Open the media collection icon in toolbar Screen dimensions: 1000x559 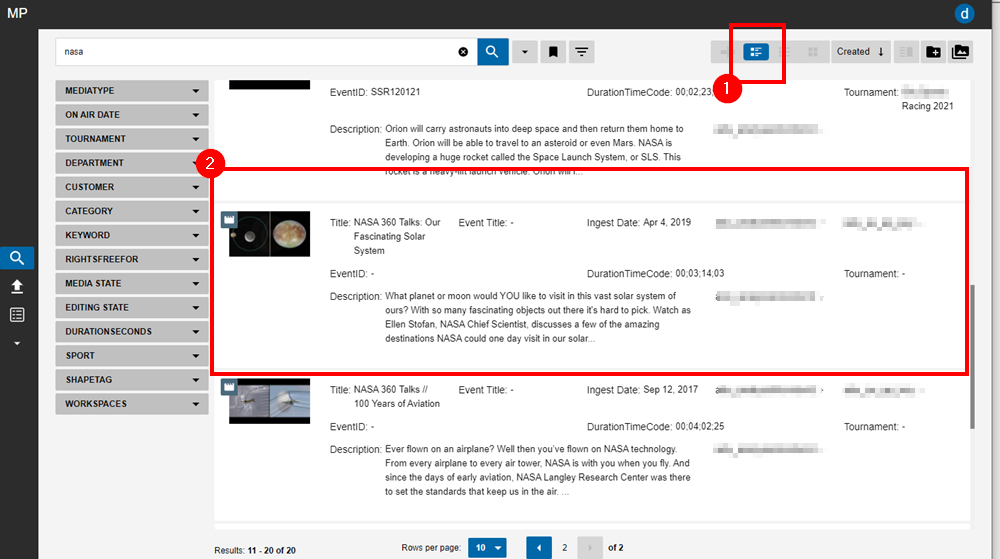pyautogui.click(x=959, y=52)
